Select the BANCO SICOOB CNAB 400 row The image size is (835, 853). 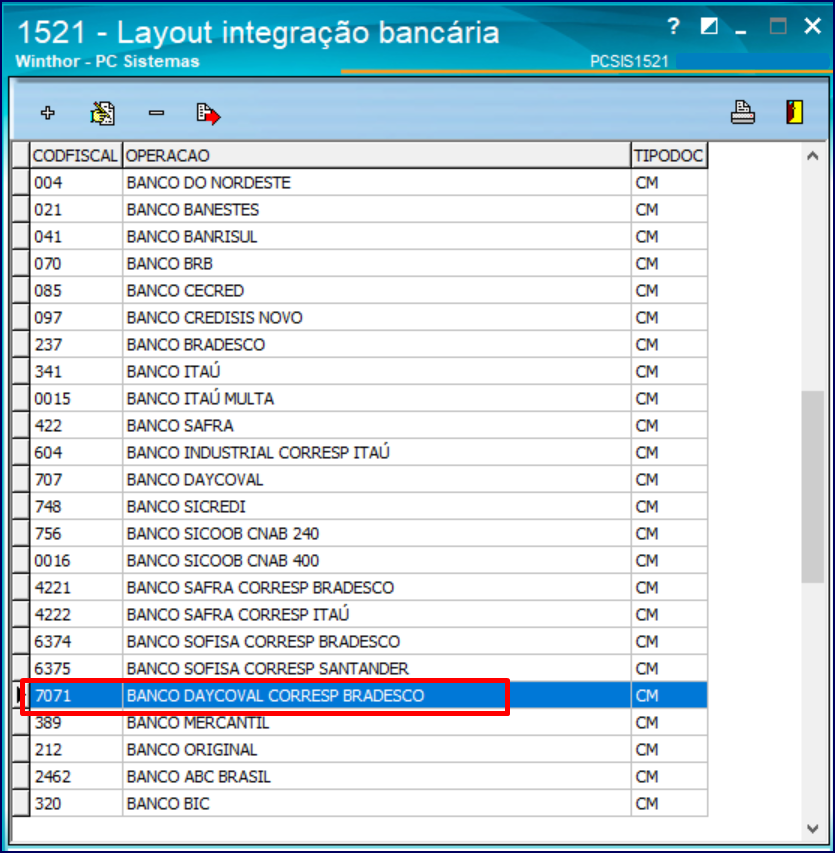pos(360,560)
